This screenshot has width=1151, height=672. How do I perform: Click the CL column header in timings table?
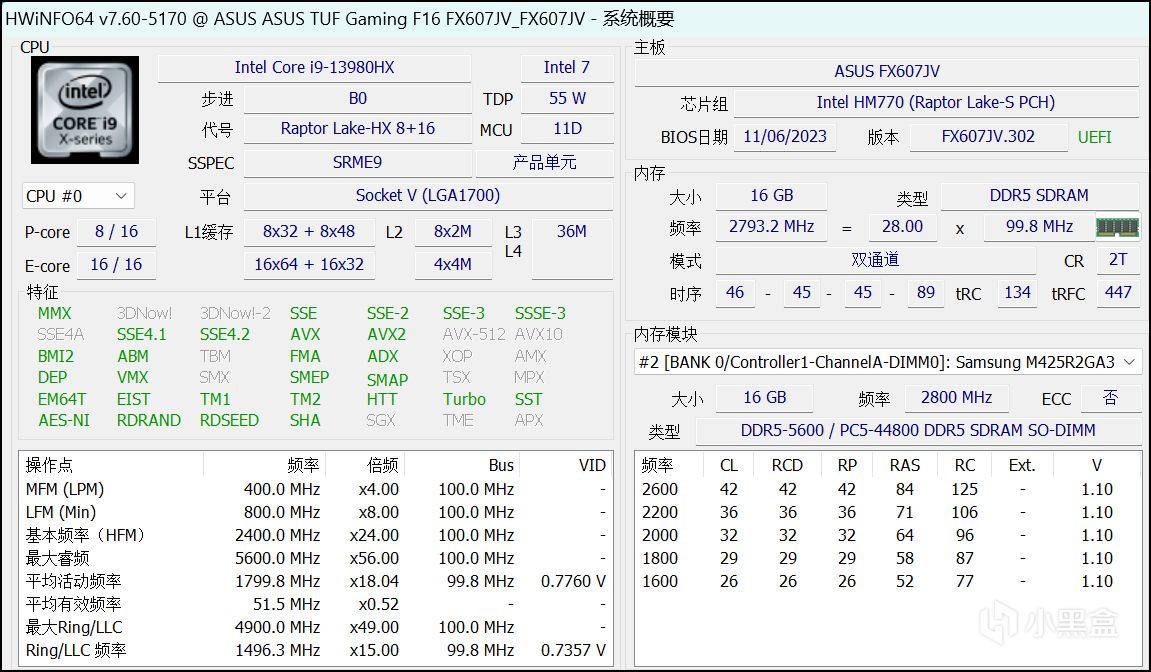(728, 465)
